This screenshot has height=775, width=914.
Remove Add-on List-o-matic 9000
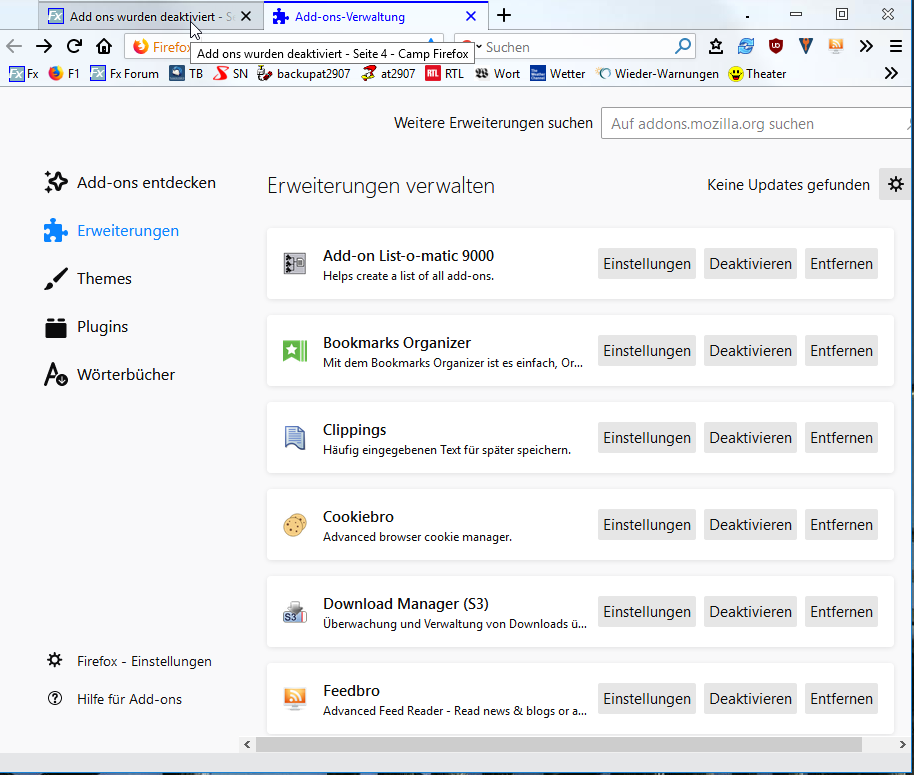[841, 264]
